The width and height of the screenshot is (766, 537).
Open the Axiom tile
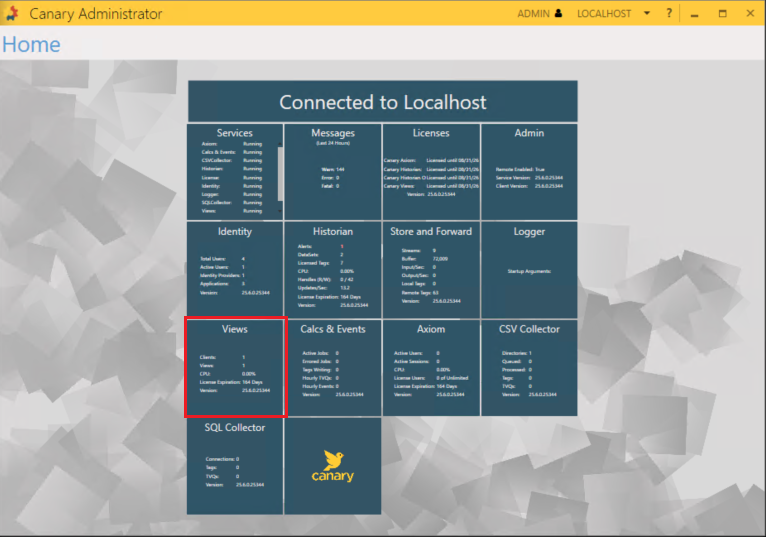click(x=431, y=367)
